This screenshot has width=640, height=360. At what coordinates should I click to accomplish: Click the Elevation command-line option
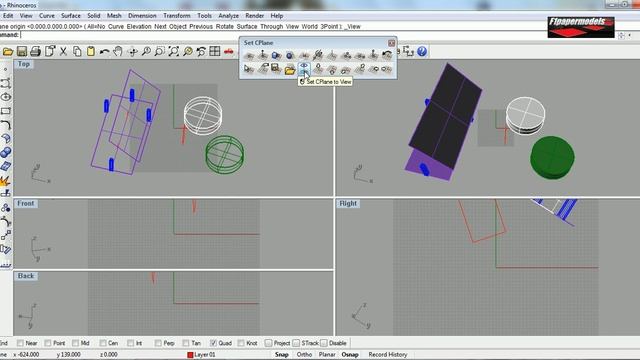(139, 27)
